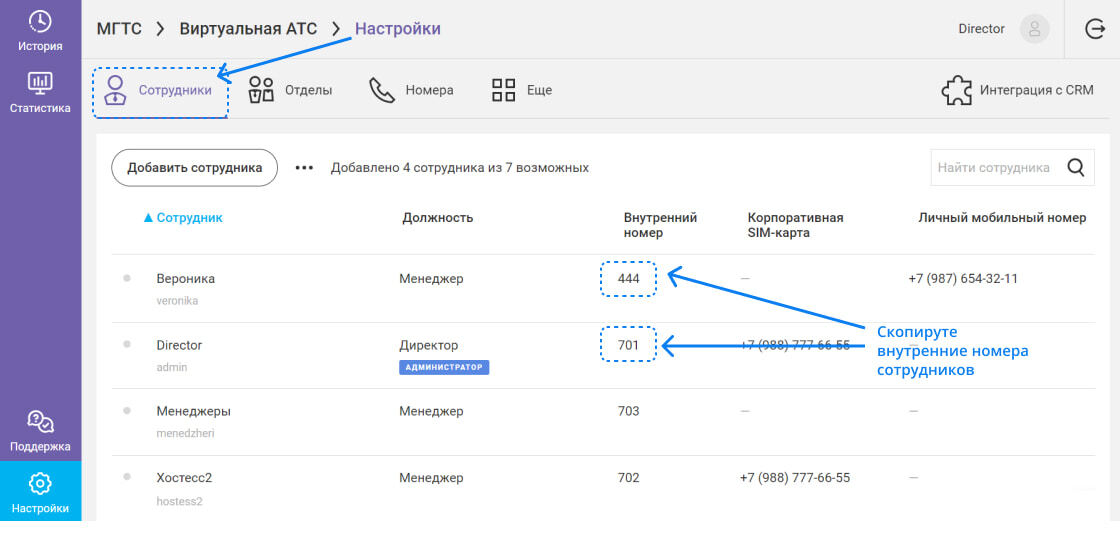Click the logout icon at top right

(x=1095, y=29)
